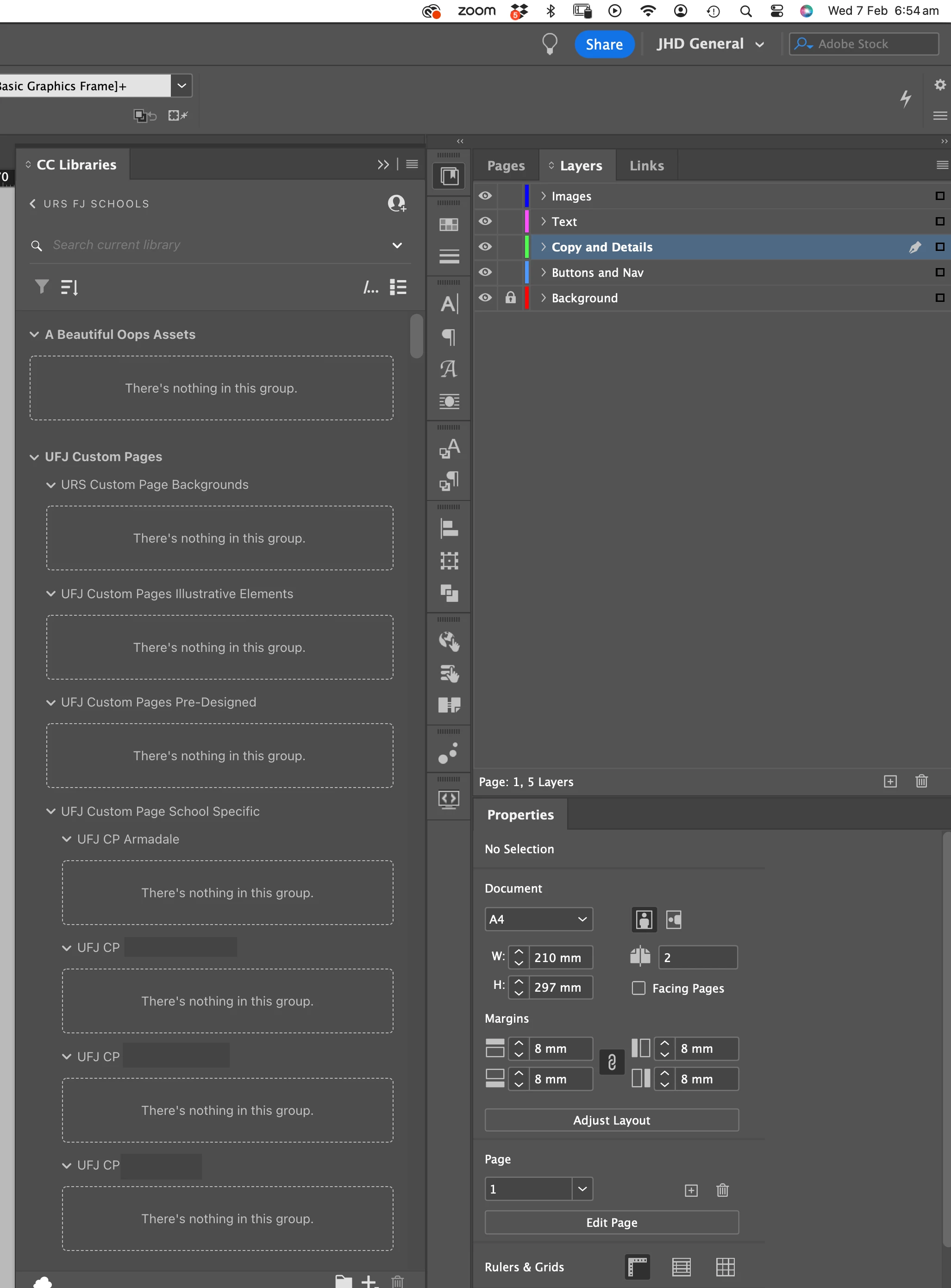Expand the Images layer

tap(543, 196)
